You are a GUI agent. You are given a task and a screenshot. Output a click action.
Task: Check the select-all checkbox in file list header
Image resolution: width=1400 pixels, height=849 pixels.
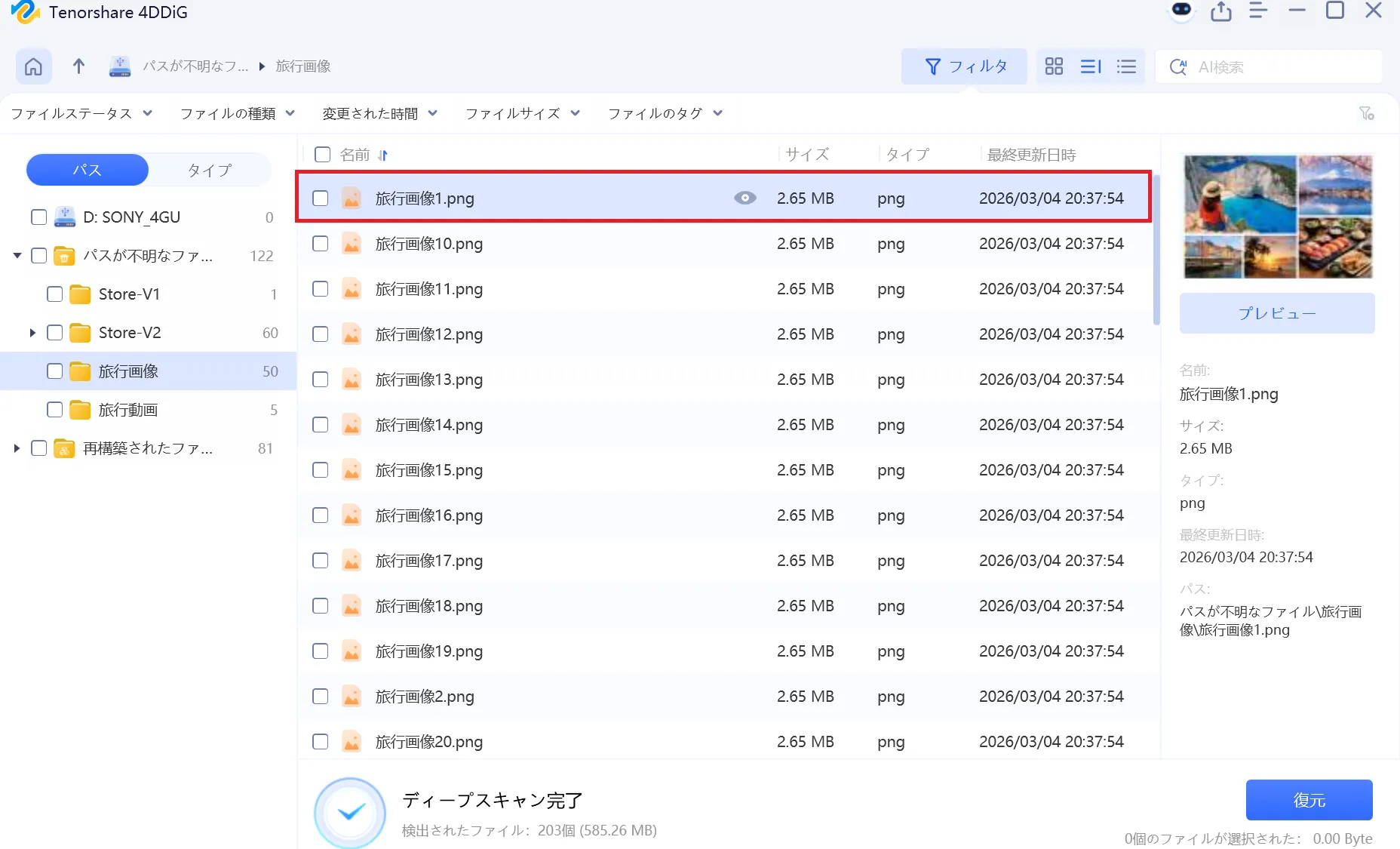tap(322, 154)
